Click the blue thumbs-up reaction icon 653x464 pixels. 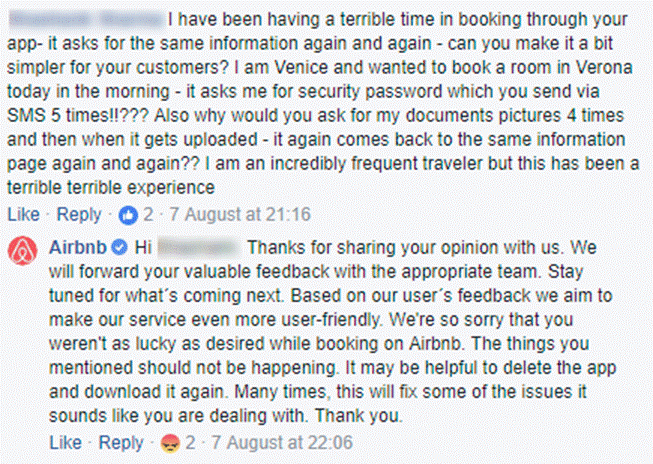(x=127, y=215)
